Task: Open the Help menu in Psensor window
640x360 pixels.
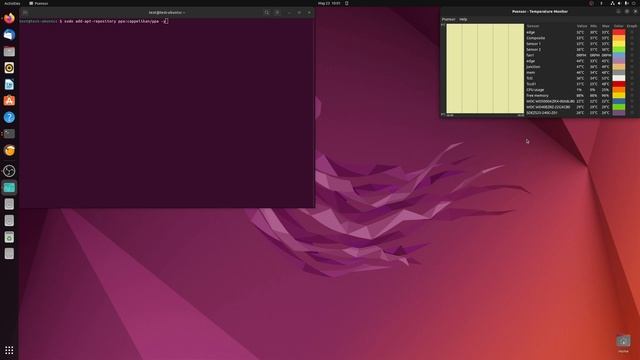Action: point(463,19)
